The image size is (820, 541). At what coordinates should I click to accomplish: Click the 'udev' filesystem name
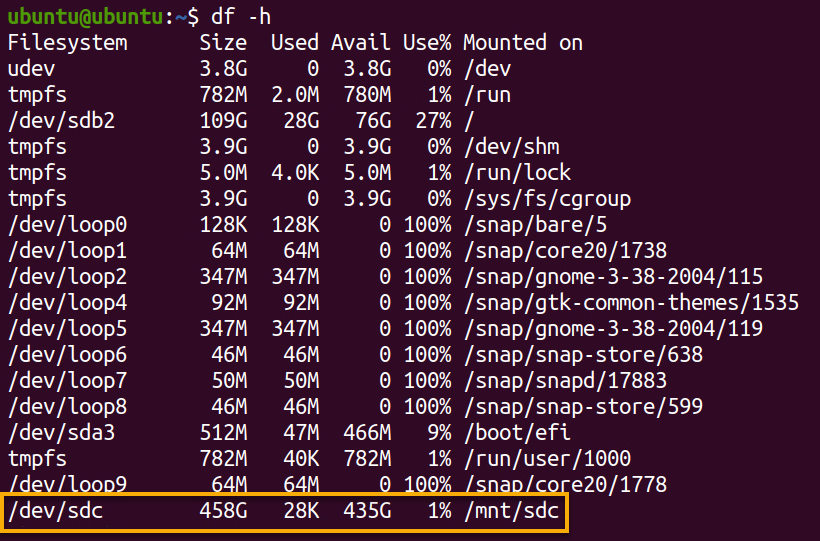(31, 69)
